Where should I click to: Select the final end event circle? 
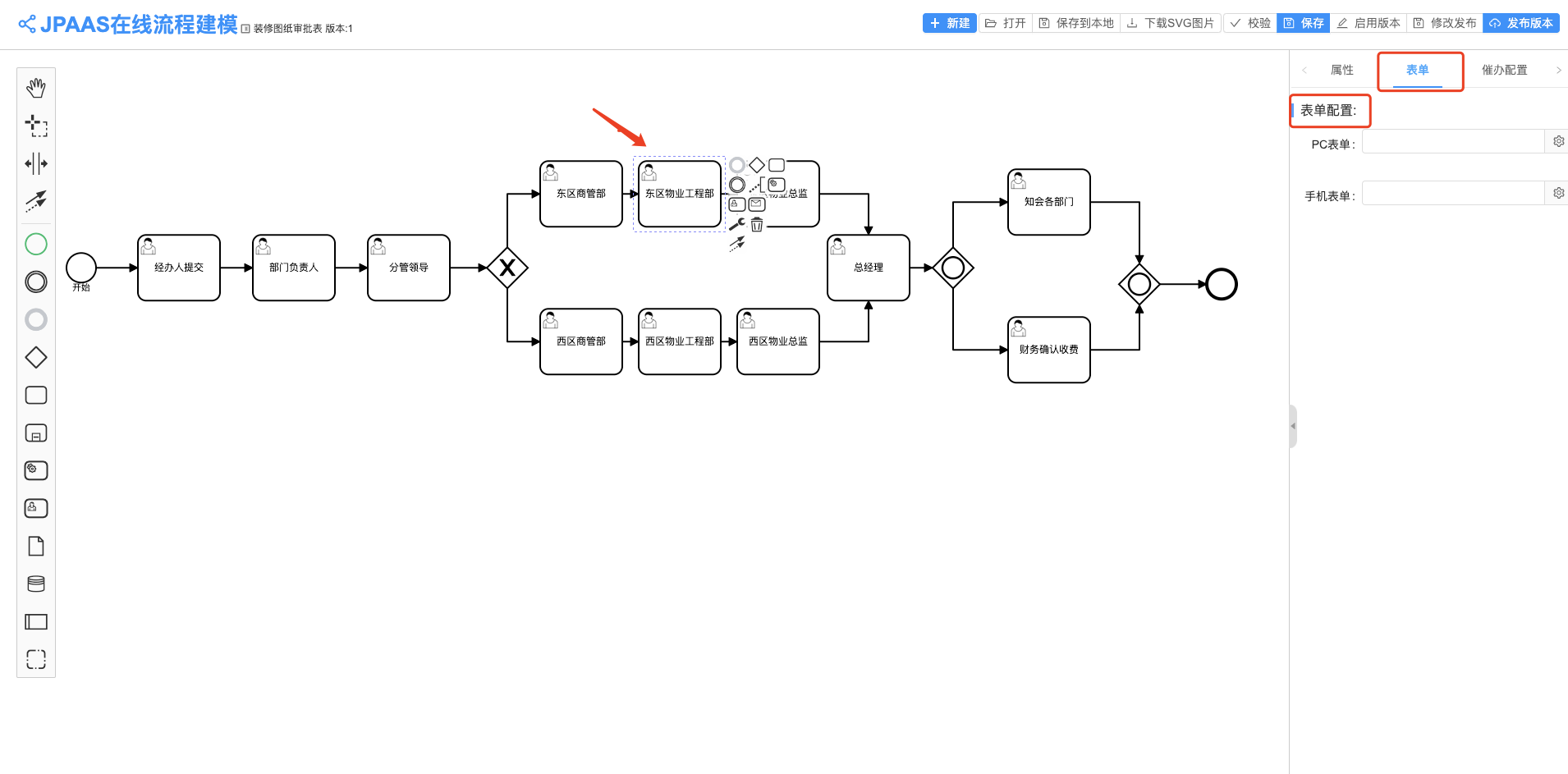point(1222,284)
